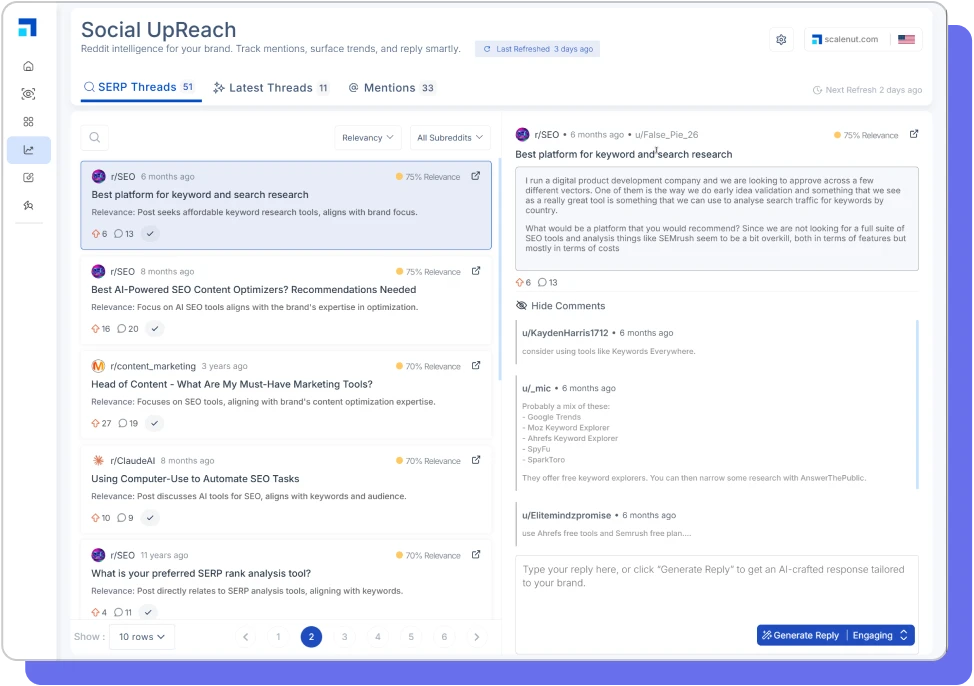Click upvote icon on 'Best platform for keyword' card
This screenshot has height=686, width=974.
pos(96,234)
